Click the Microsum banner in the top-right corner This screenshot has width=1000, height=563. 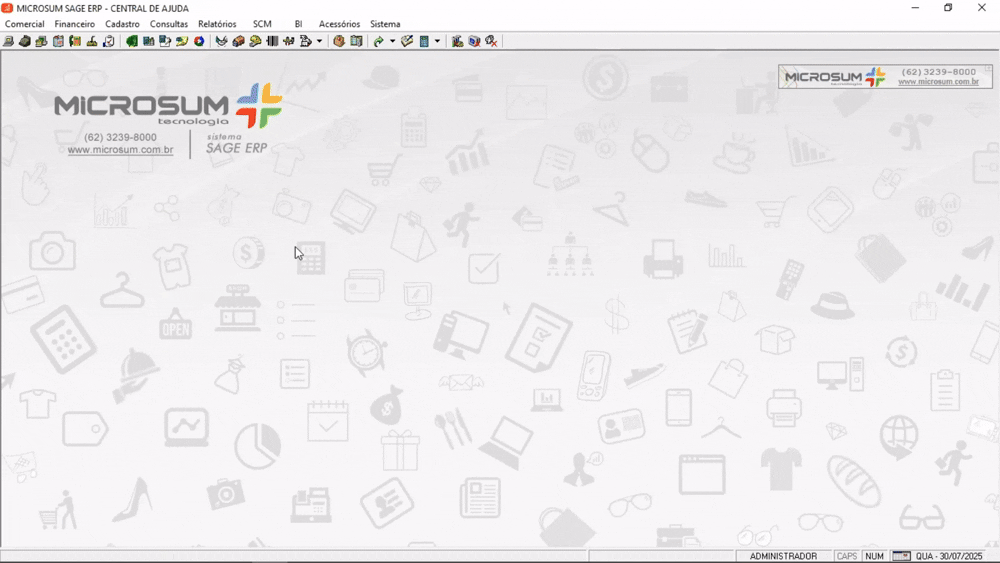click(885, 77)
